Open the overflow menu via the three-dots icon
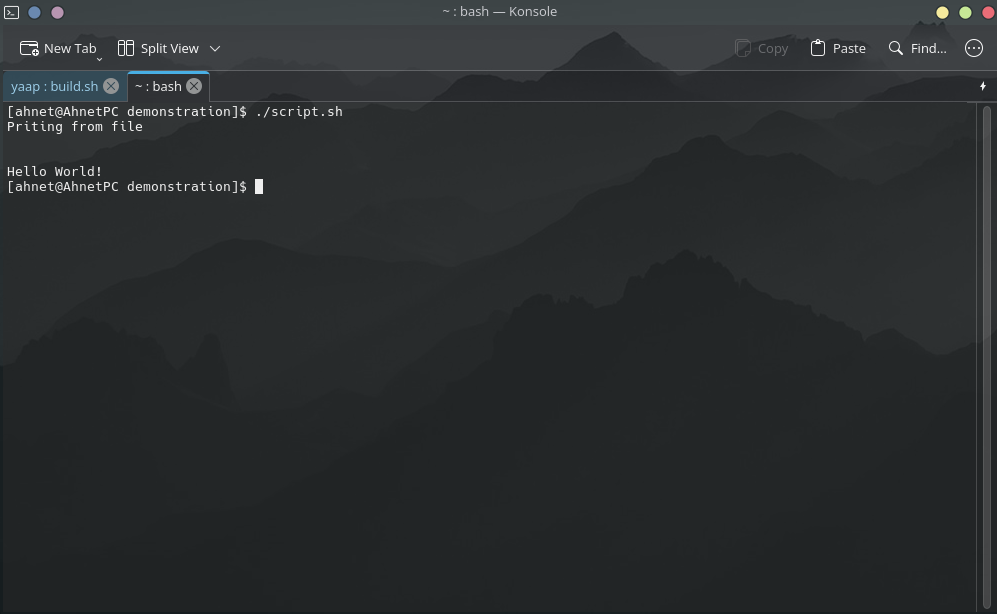 pyautogui.click(x=974, y=47)
